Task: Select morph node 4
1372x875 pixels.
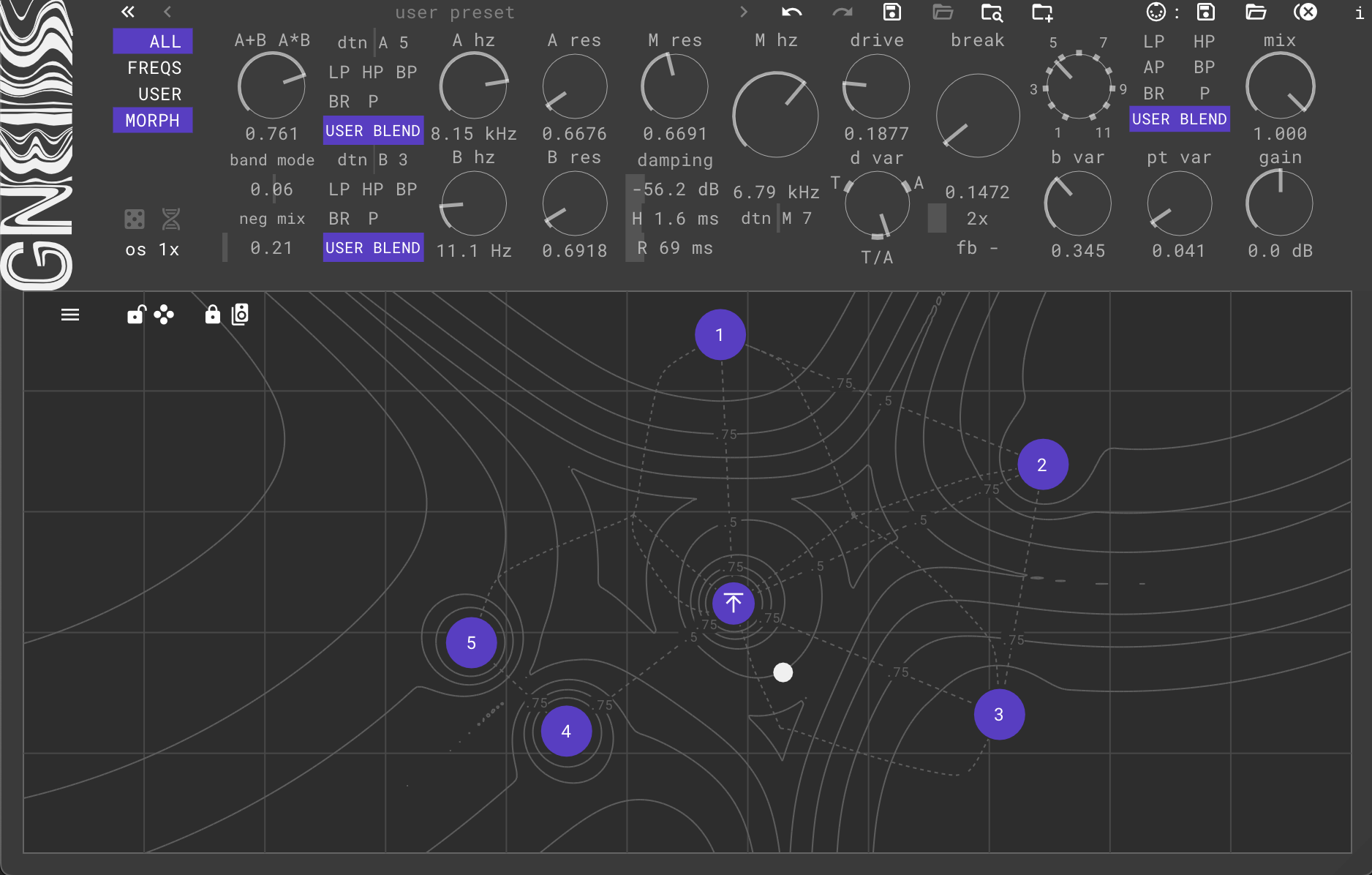Action: pyautogui.click(x=566, y=731)
